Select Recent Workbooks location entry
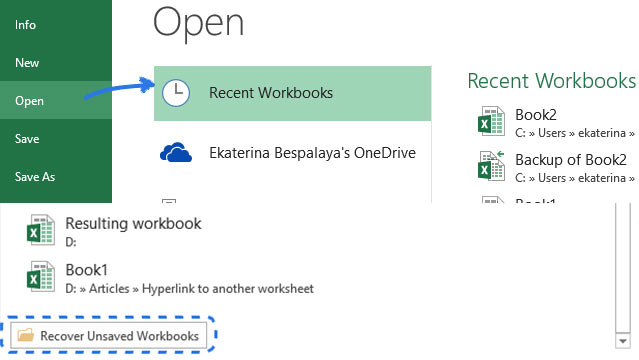The height and width of the screenshot is (360, 639). click(293, 93)
